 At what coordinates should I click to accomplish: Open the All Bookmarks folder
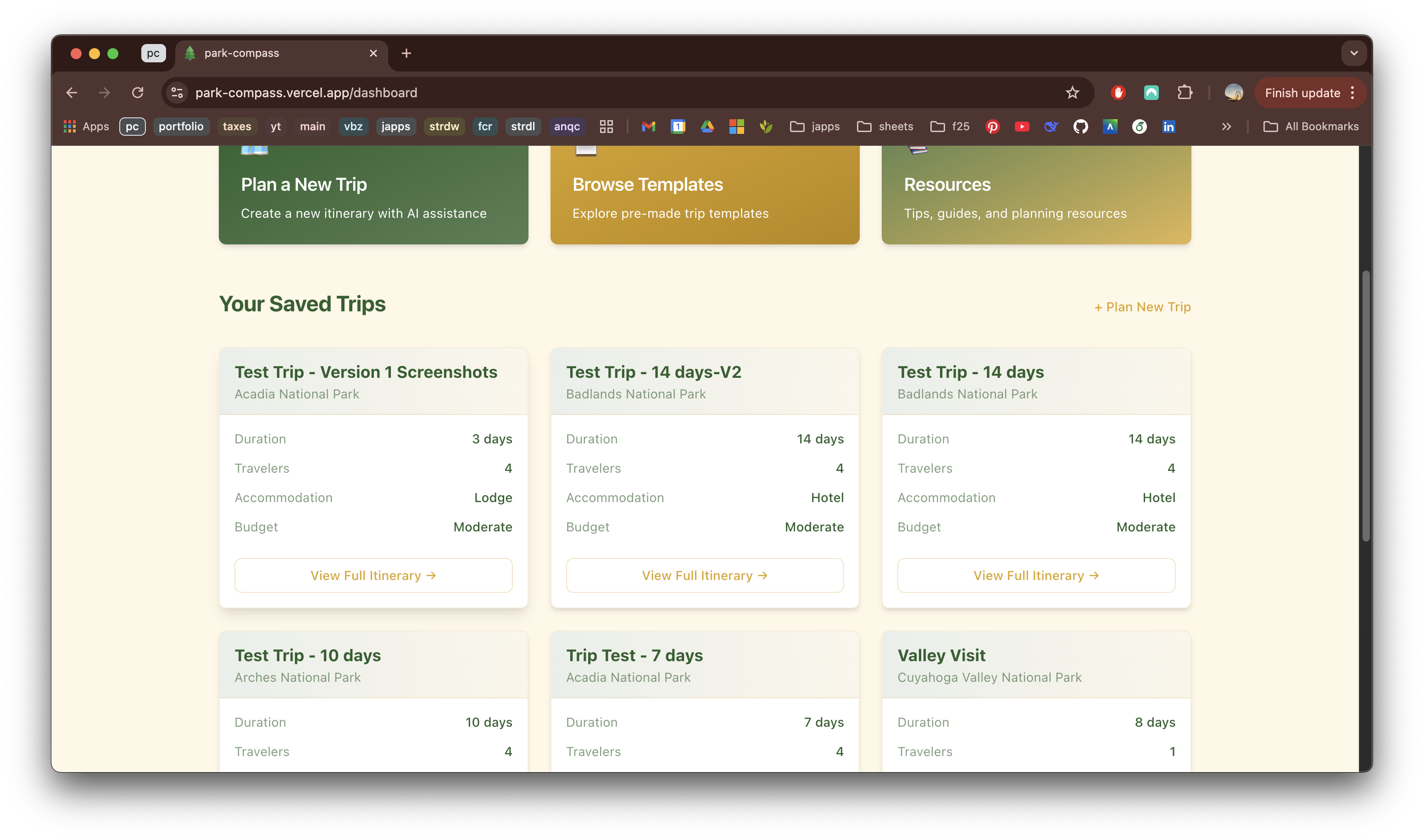[x=1311, y=127]
